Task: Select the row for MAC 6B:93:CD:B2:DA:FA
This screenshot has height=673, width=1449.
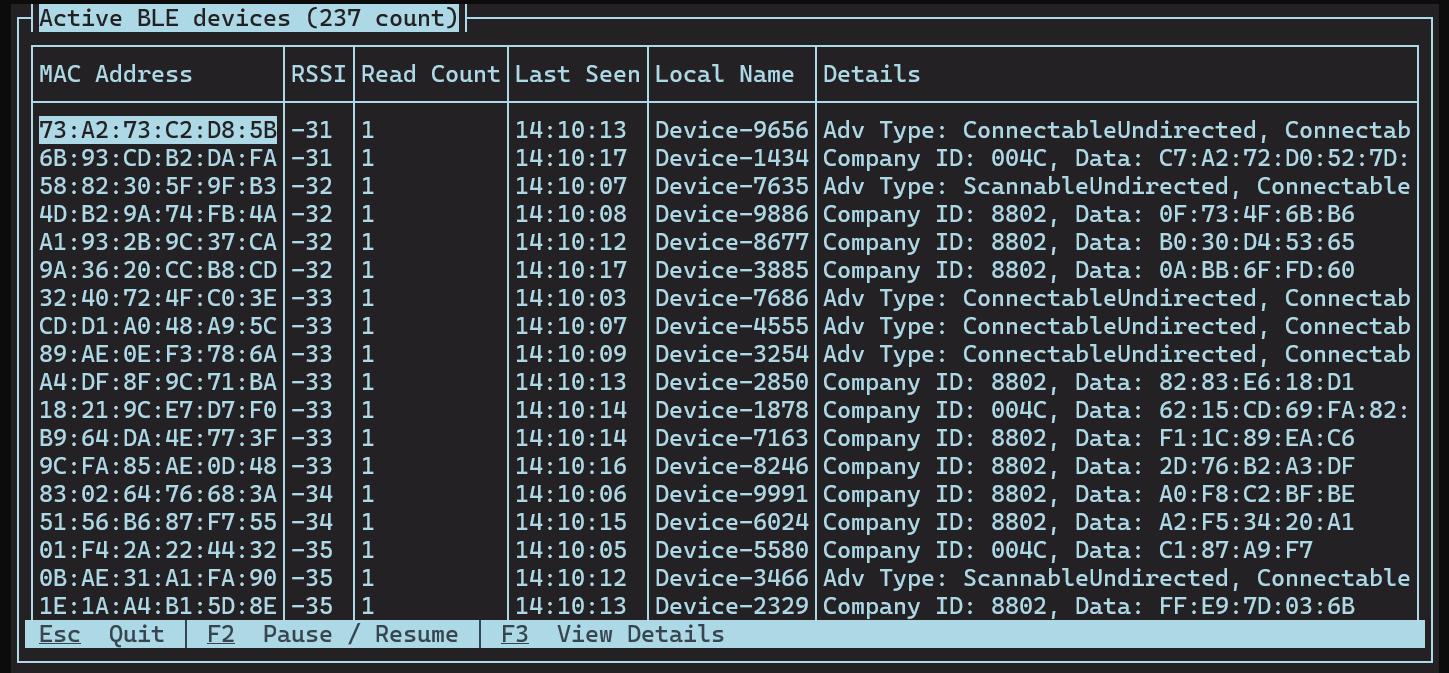Action: click(x=158, y=158)
